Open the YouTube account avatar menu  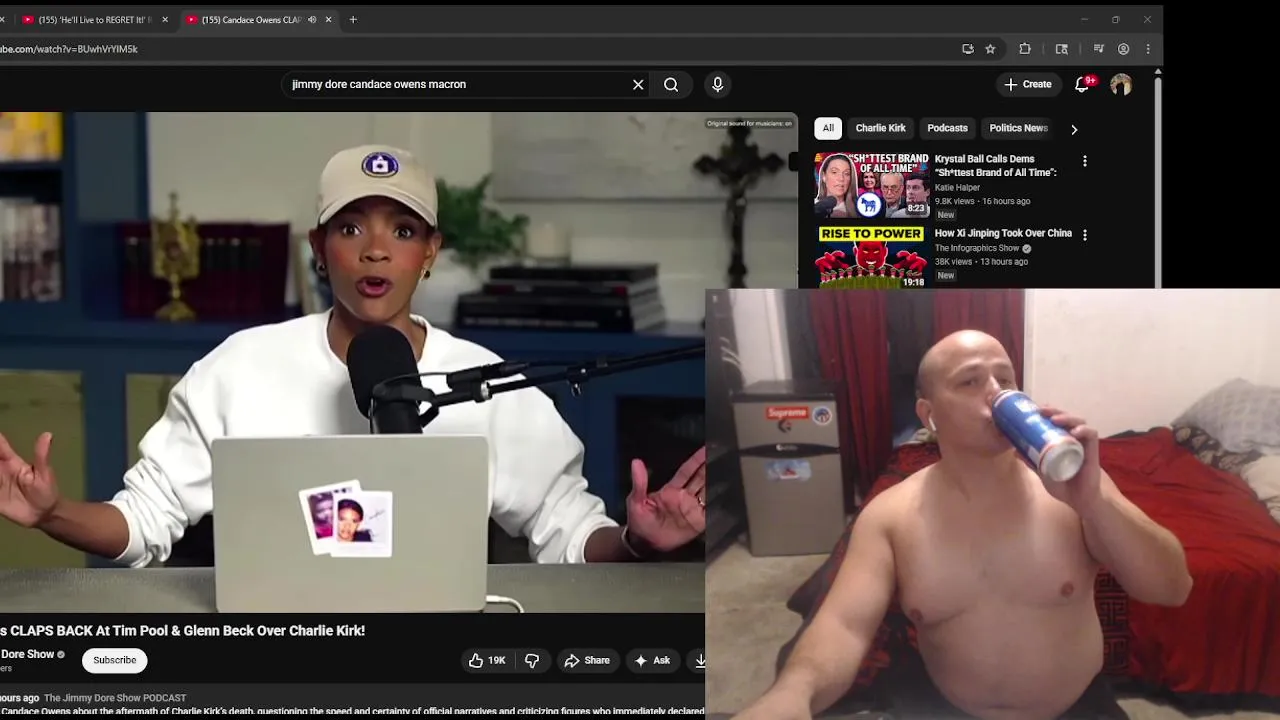coord(1120,85)
